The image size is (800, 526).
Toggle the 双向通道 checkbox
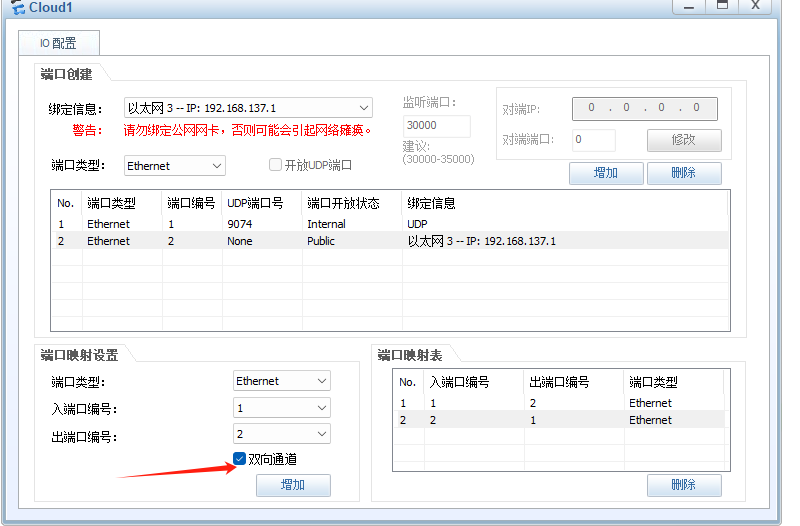point(239,459)
